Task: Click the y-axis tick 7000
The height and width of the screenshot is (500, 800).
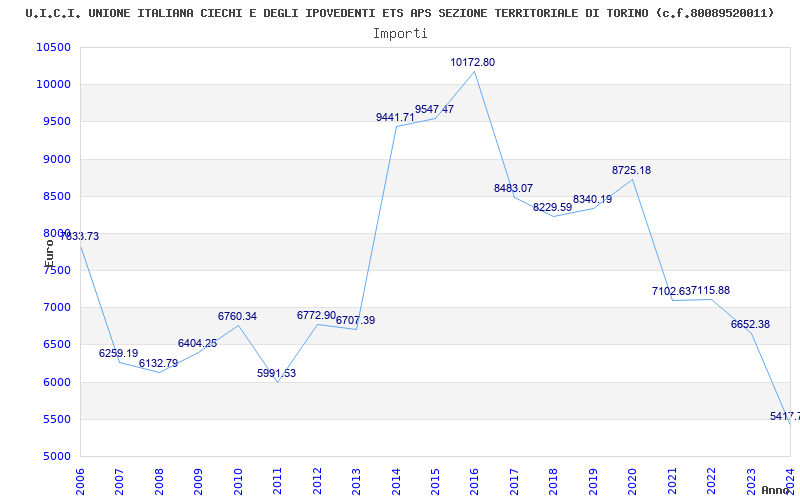Action: tap(56, 308)
